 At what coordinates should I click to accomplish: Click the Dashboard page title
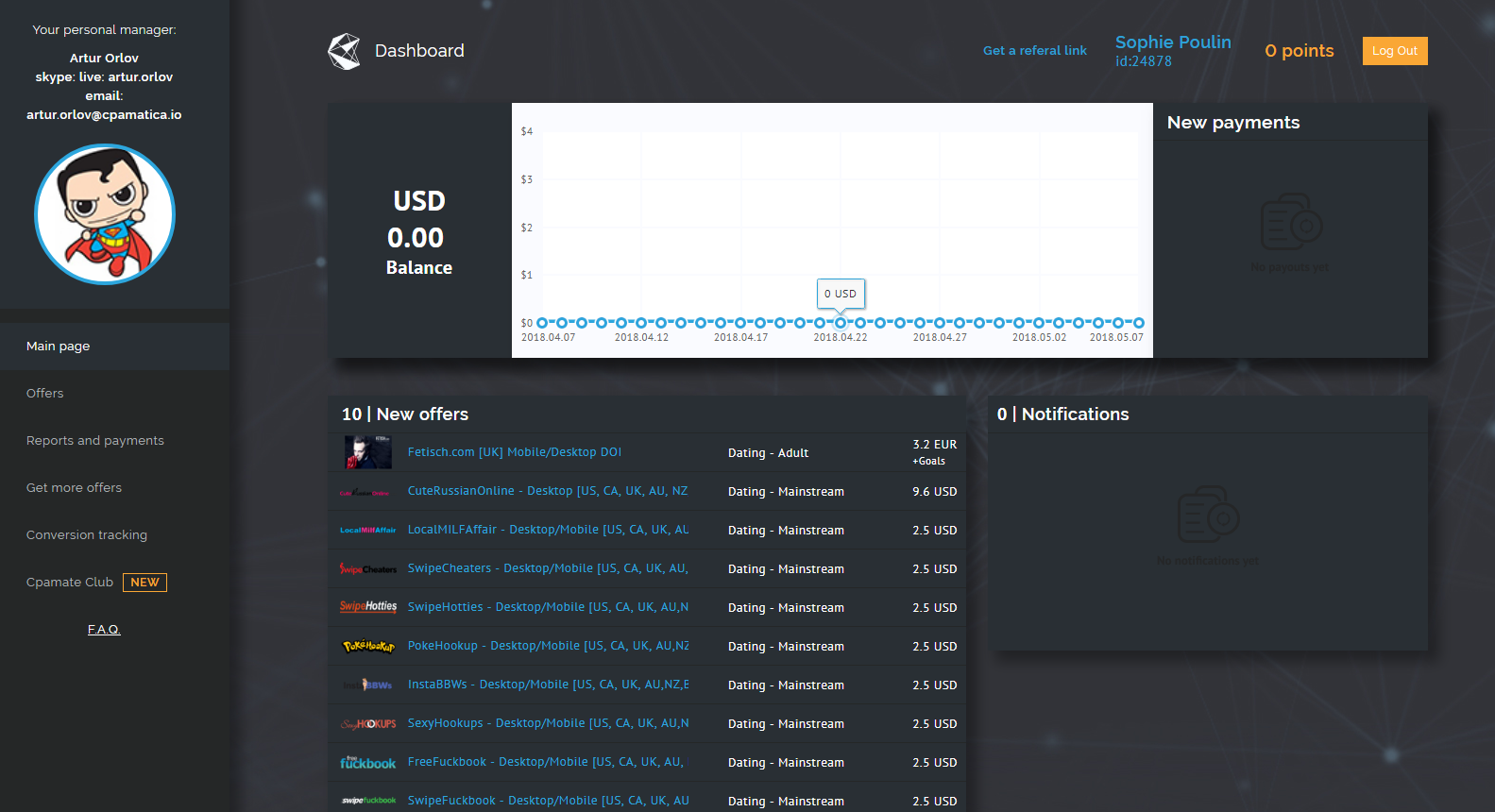pyautogui.click(x=419, y=51)
